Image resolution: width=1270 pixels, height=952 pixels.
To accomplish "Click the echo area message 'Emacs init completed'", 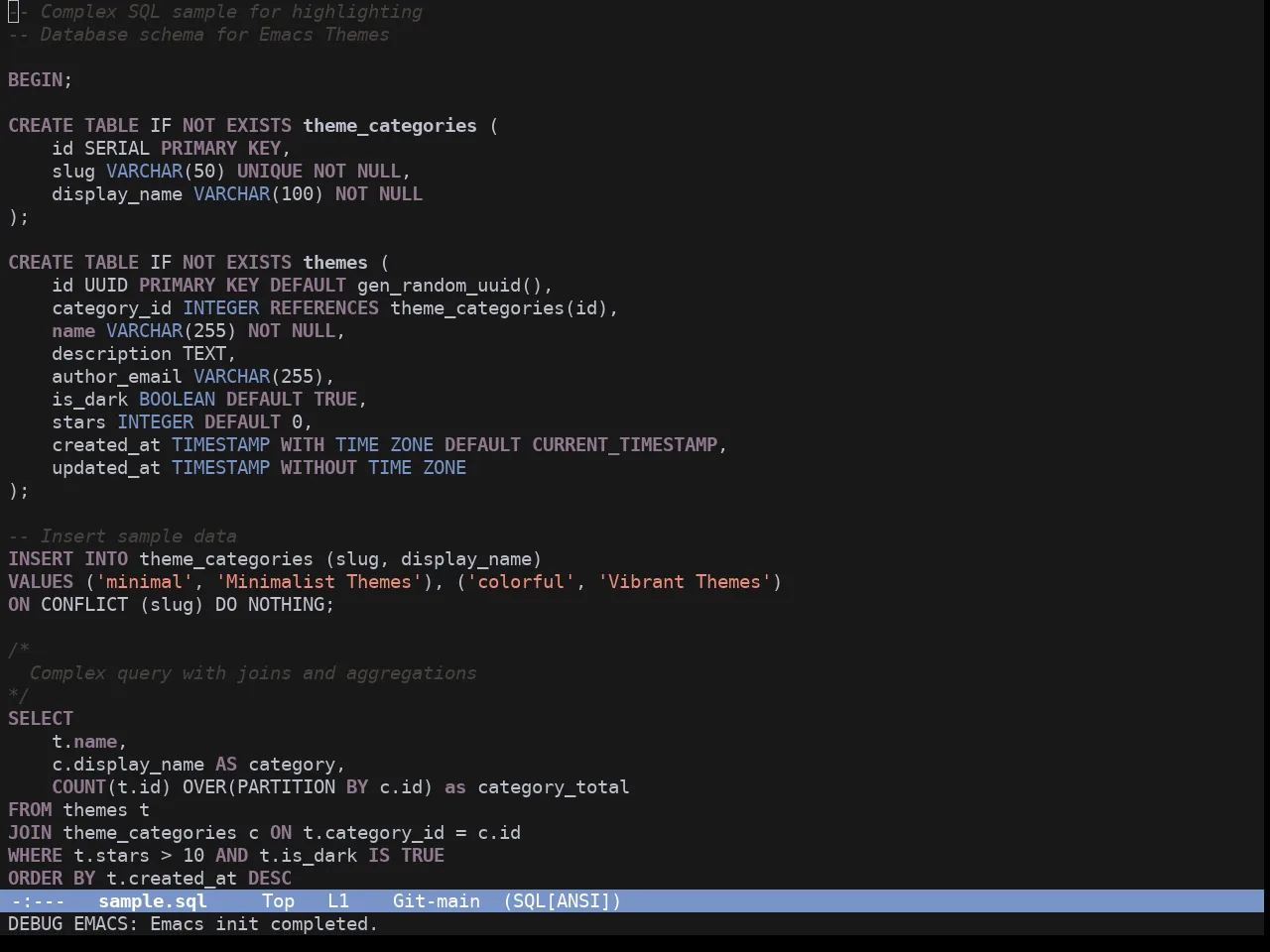I will [x=264, y=924].
